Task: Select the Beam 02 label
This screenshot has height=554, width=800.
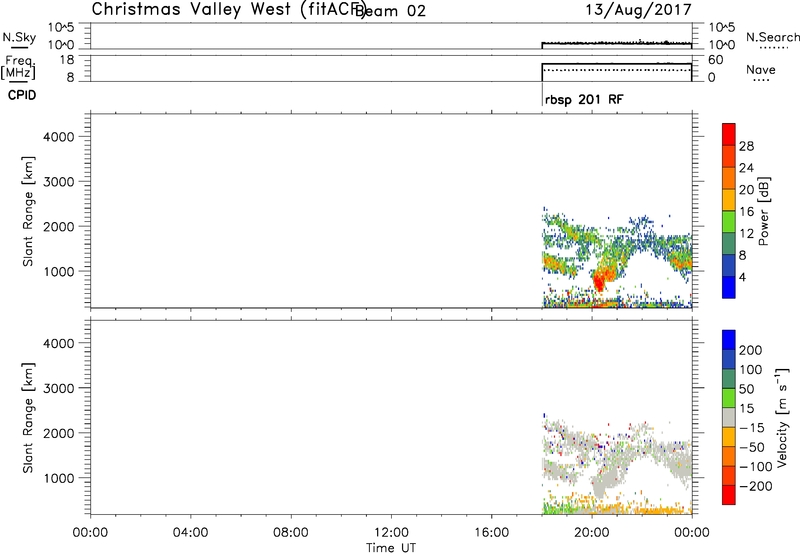Action: point(390,11)
